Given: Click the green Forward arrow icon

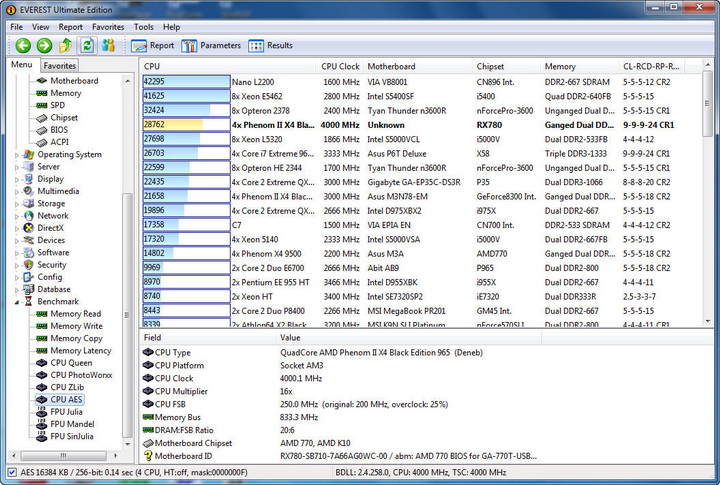Looking at the screenshot, I should (44, 45).
